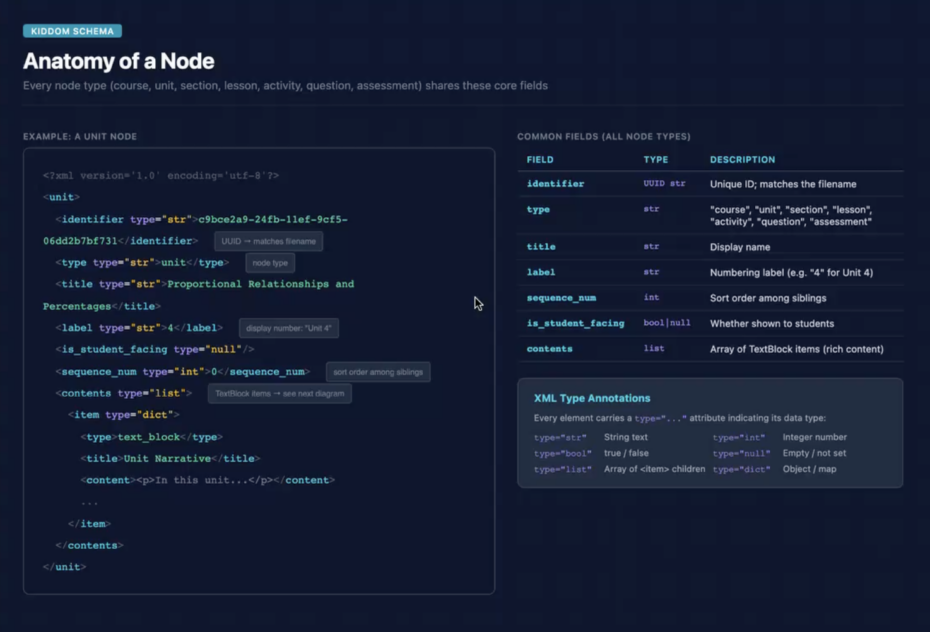Screen dimensions: 930x632
Task: Click the type="bool" annotation entry
Action: click(x=562, y=454)
